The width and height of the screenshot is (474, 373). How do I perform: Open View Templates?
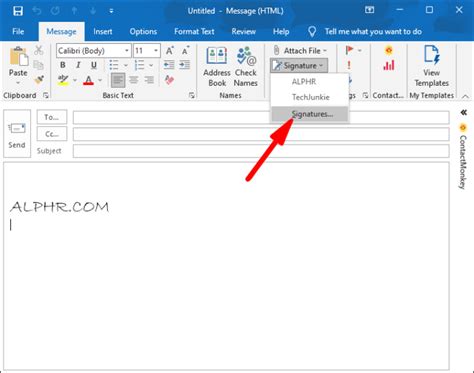[432, 67]
